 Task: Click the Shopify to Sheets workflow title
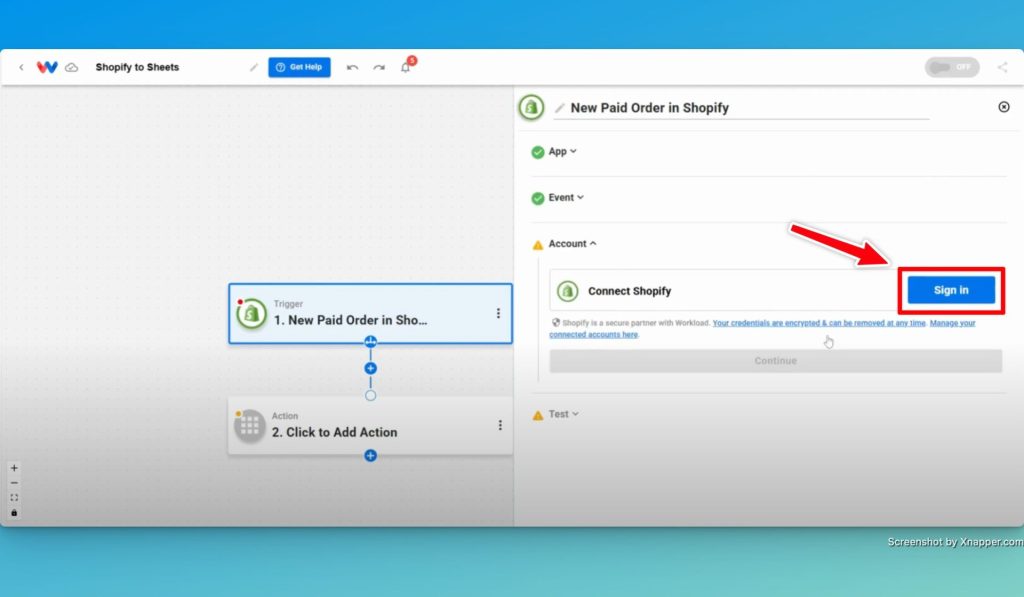coord(137,67)
